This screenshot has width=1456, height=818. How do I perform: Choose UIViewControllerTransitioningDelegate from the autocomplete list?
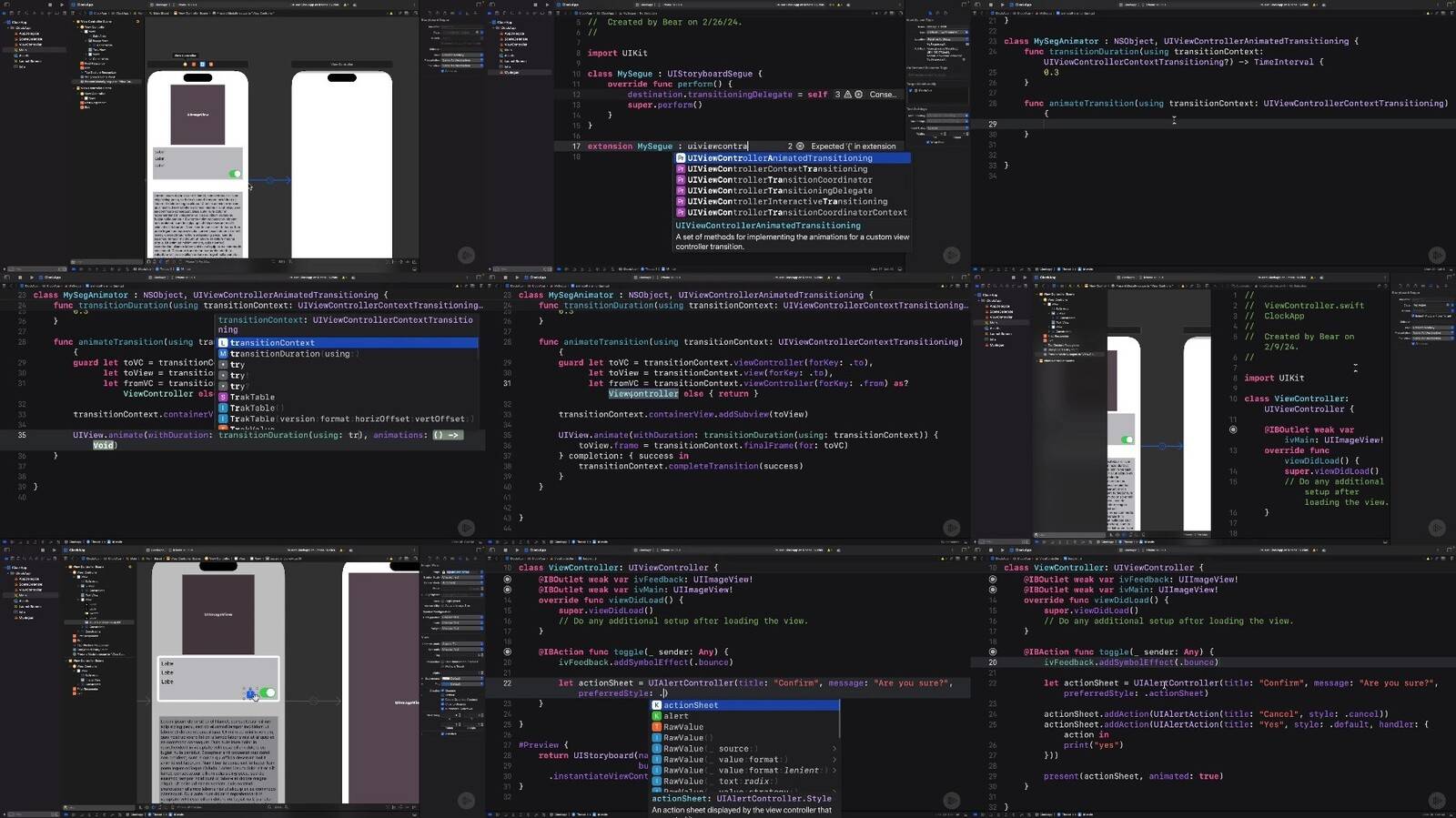point(779,191)
